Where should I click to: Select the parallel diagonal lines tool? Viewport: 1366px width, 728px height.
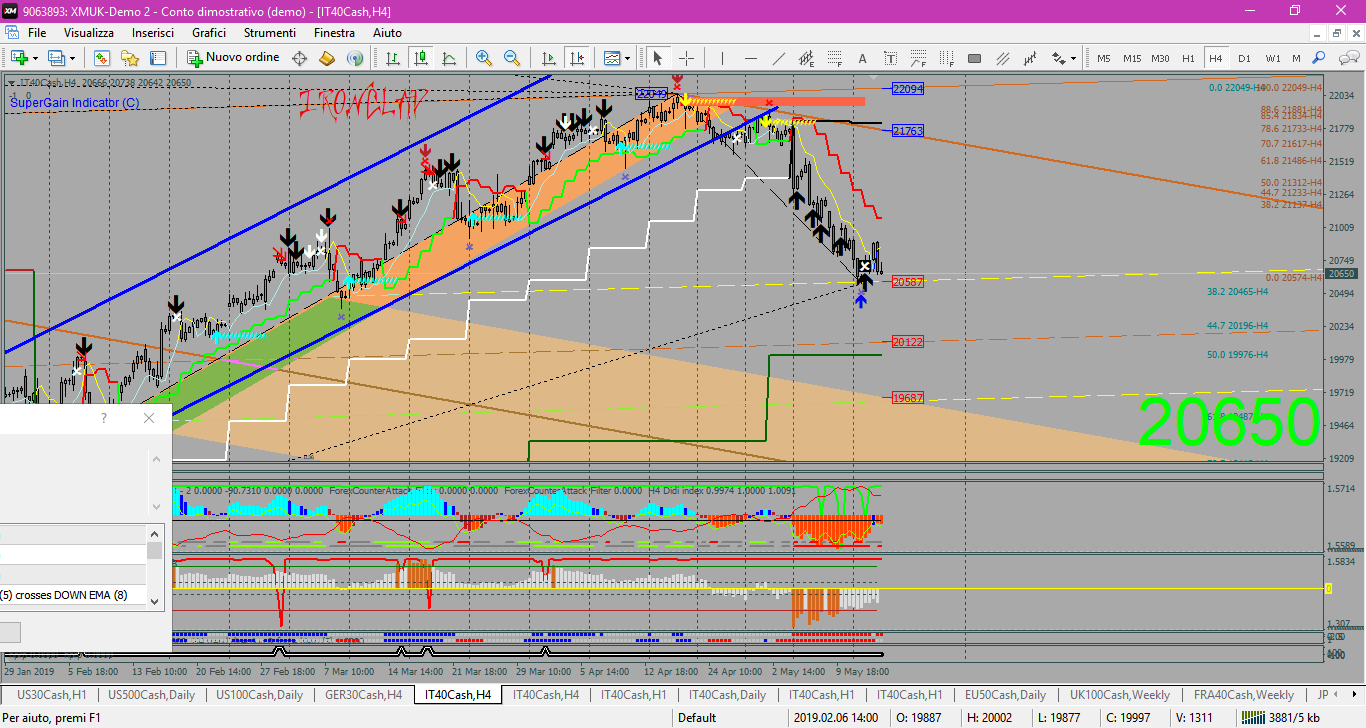click(x=1003, y=58)
